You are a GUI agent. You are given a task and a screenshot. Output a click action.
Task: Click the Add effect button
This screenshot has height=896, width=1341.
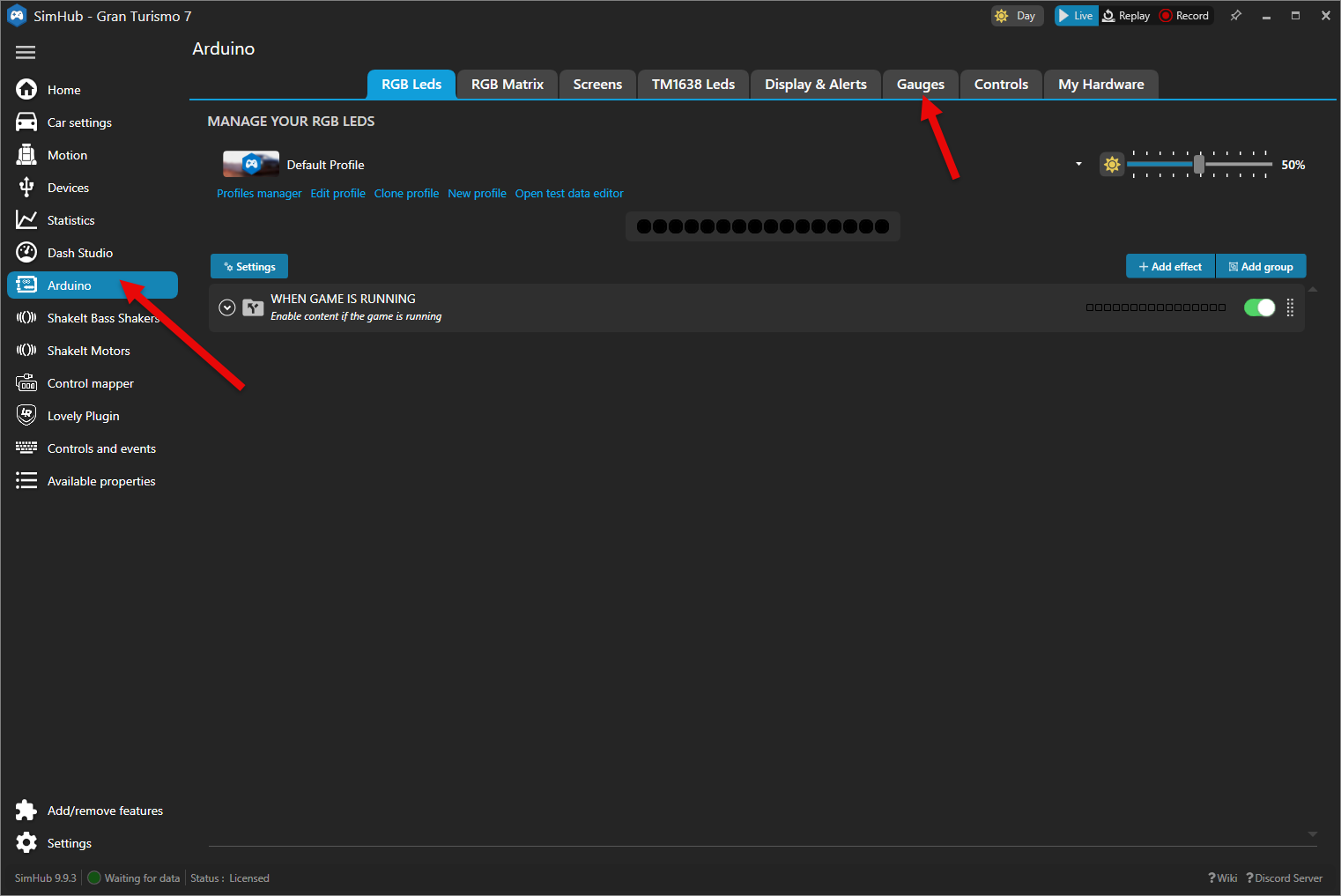pos(1170,266)
